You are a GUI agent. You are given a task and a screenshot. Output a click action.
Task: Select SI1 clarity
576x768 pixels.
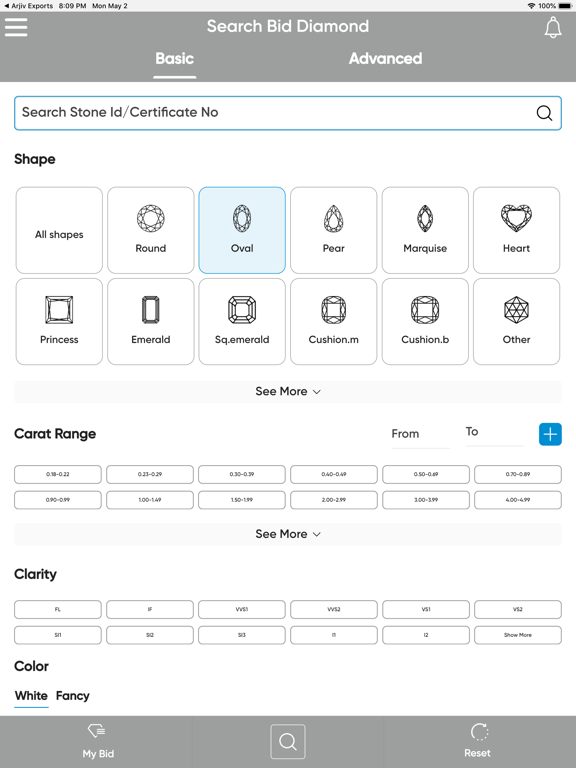point(58,635)
